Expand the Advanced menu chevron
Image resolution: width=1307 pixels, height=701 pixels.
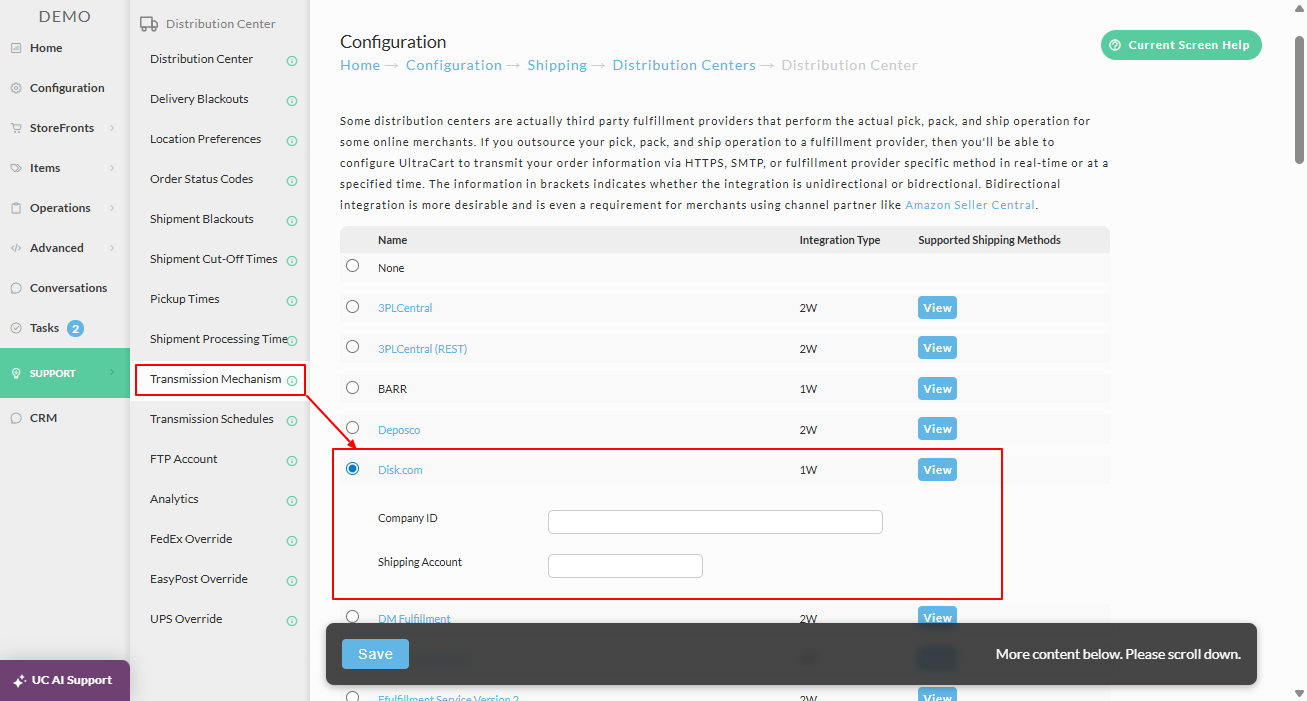click(112, 248)
